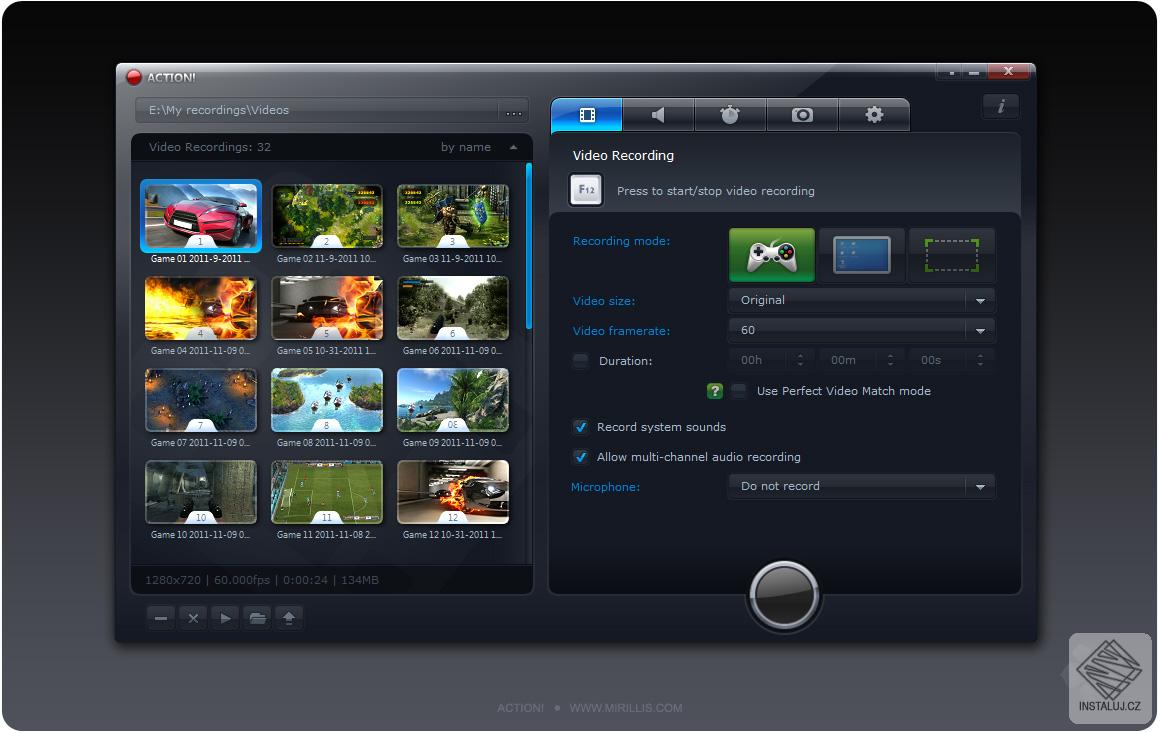Select the Game 01 red car thumbnail
The width and height of the screenshot is (1160, 733).
(x=200, y=215)
